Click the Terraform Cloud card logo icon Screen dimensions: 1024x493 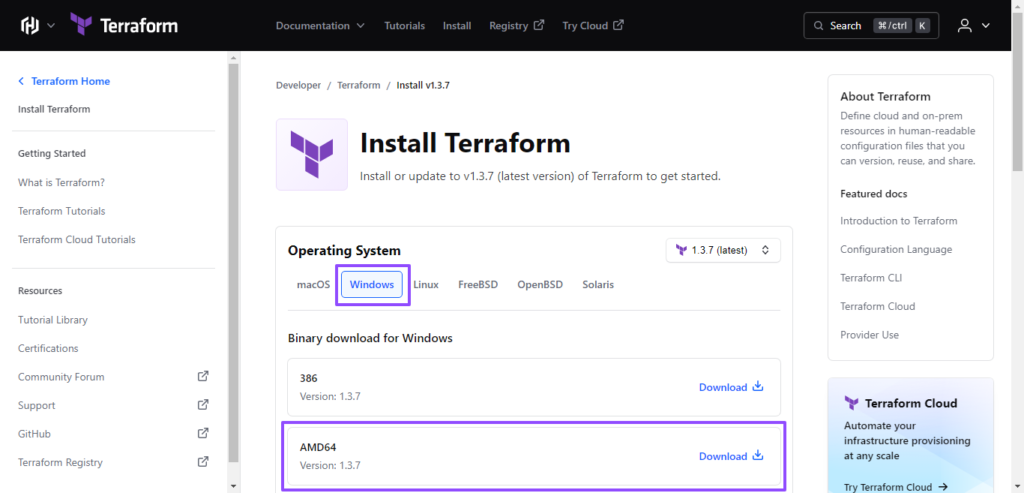click(851, 403)
